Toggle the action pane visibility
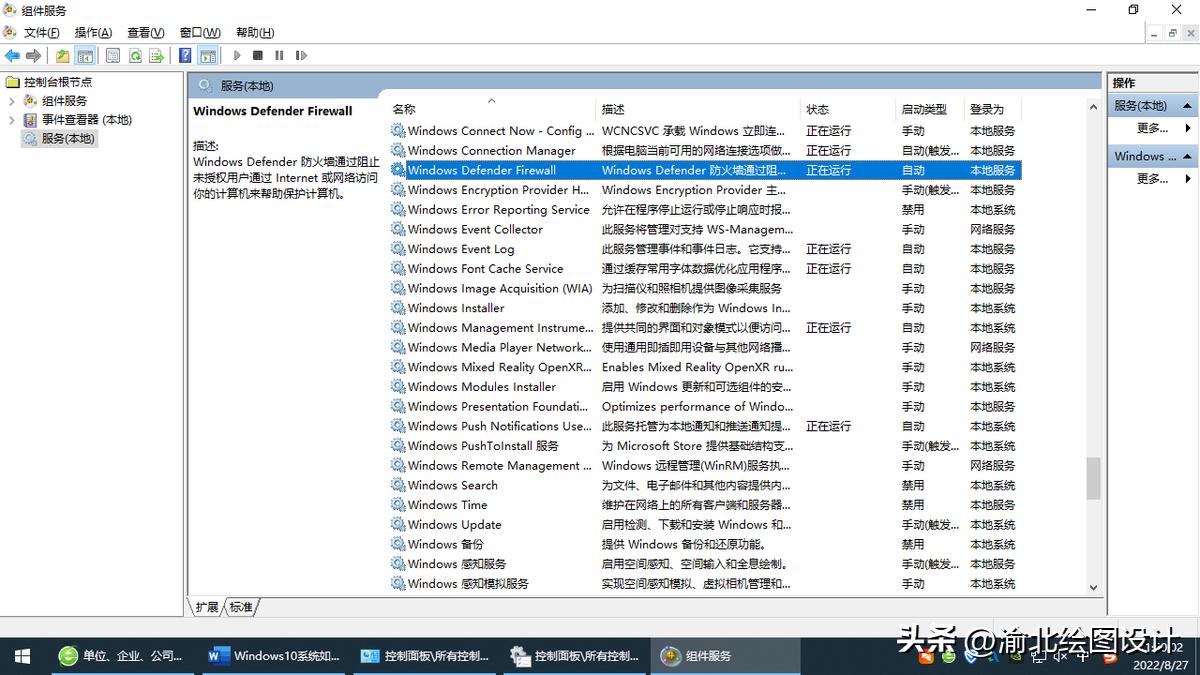This screenshot has height=675, width=1200. click(207, 55)
